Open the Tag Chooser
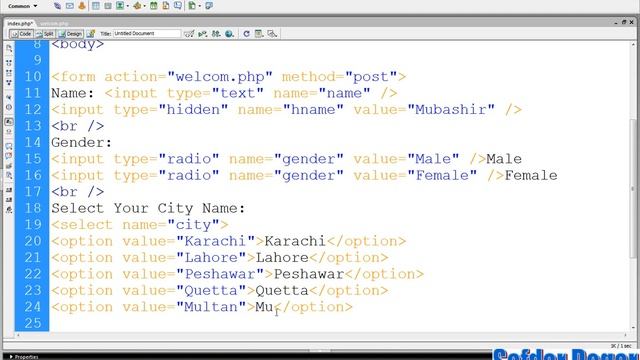Image resolution: width=640 pixels, height=360 pixels. [x=209, y=6]
